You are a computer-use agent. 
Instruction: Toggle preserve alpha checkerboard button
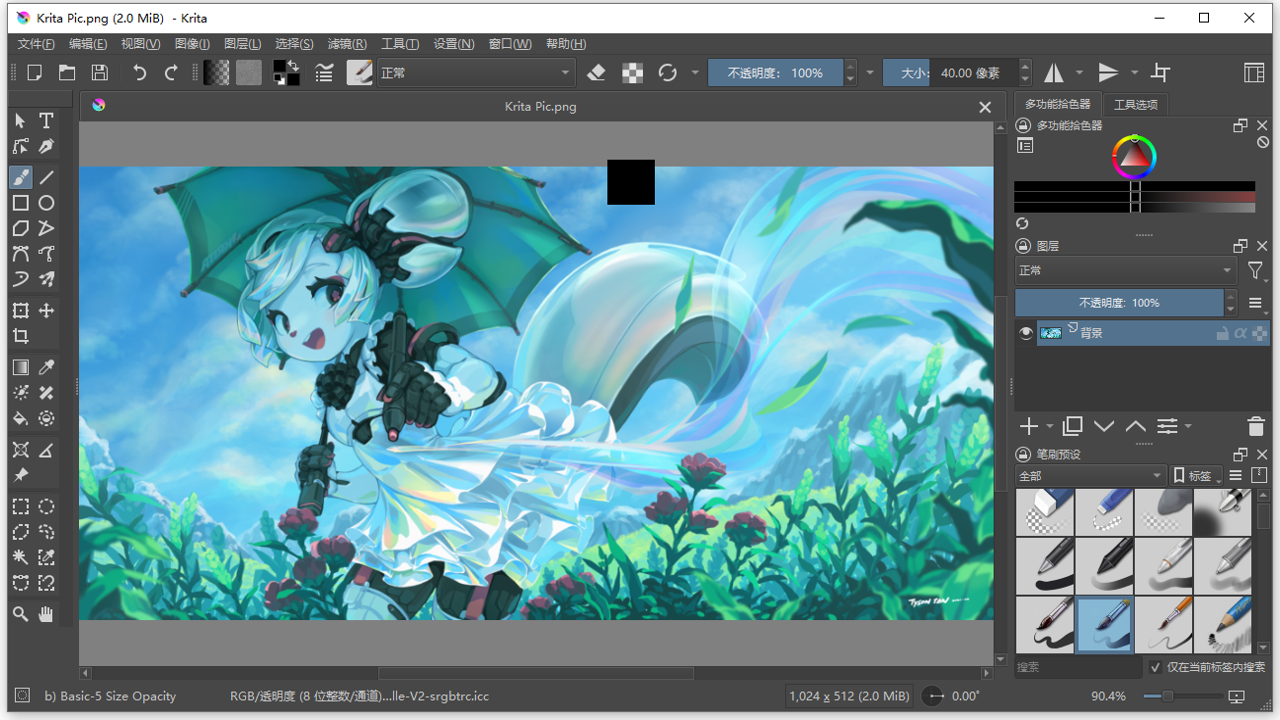tap(632, 73)
